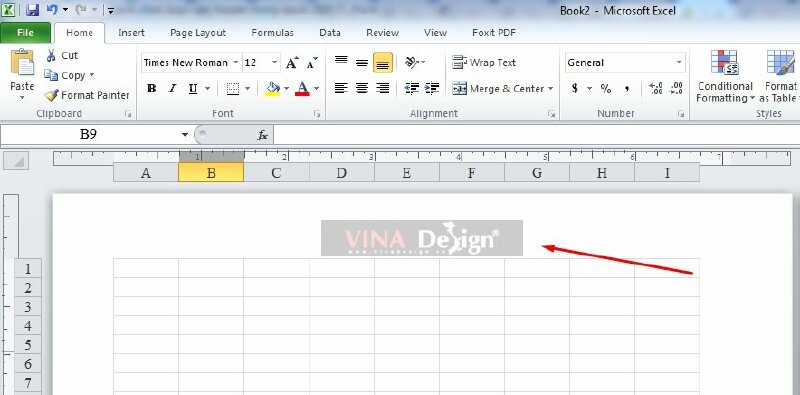Switch to the Page Layout tab
800x395 pixels.
pos(198,33)
